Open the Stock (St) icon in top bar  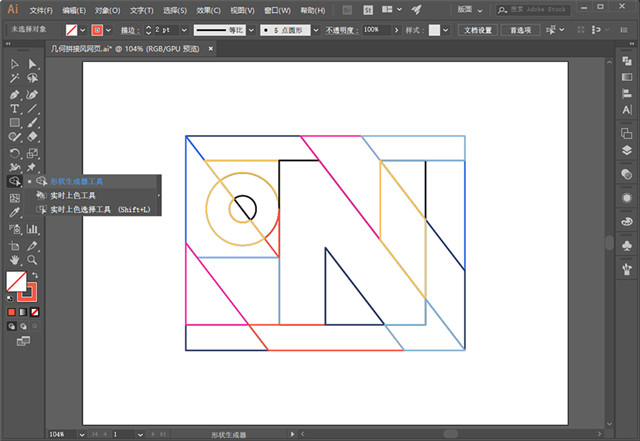pos(369,9)
